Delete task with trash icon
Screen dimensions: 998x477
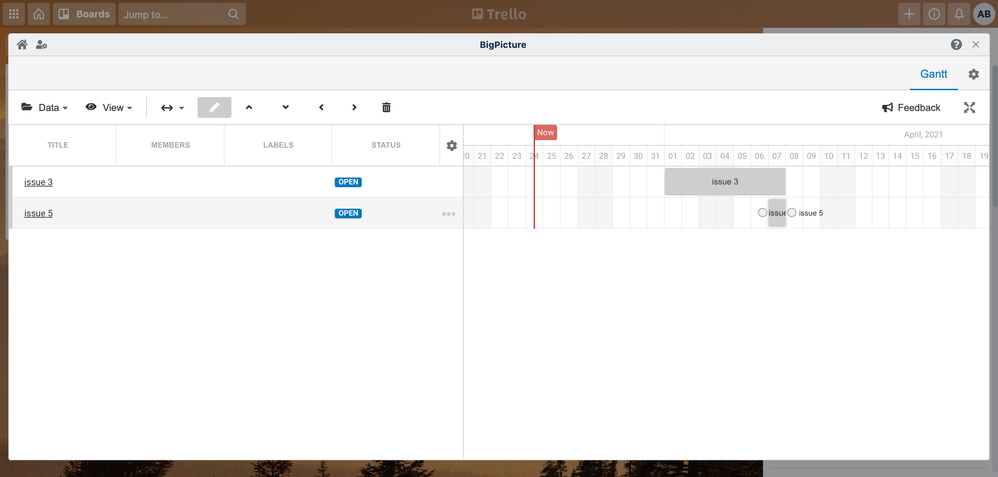click(x=386, y=108)
